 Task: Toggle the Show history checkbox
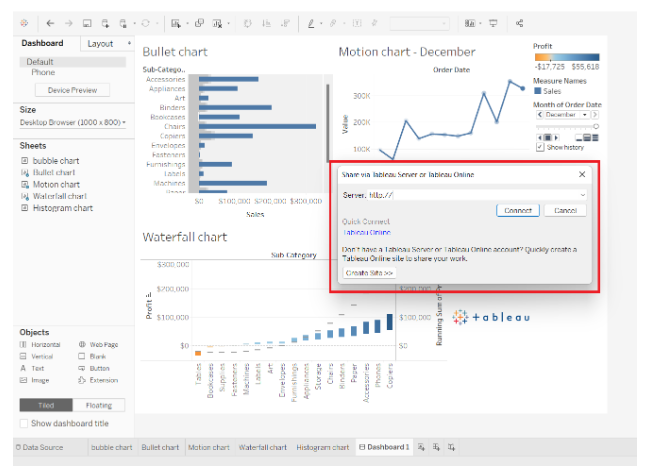[540, 147]
